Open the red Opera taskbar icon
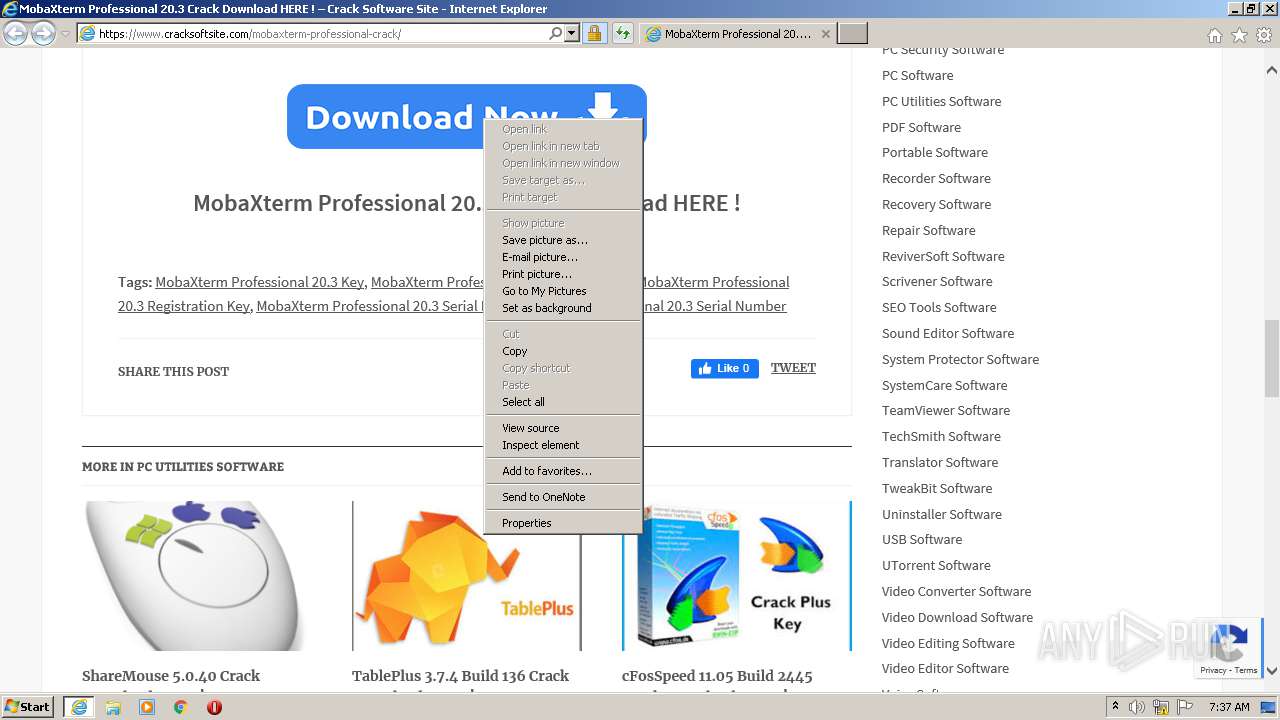 click(214, 707)
